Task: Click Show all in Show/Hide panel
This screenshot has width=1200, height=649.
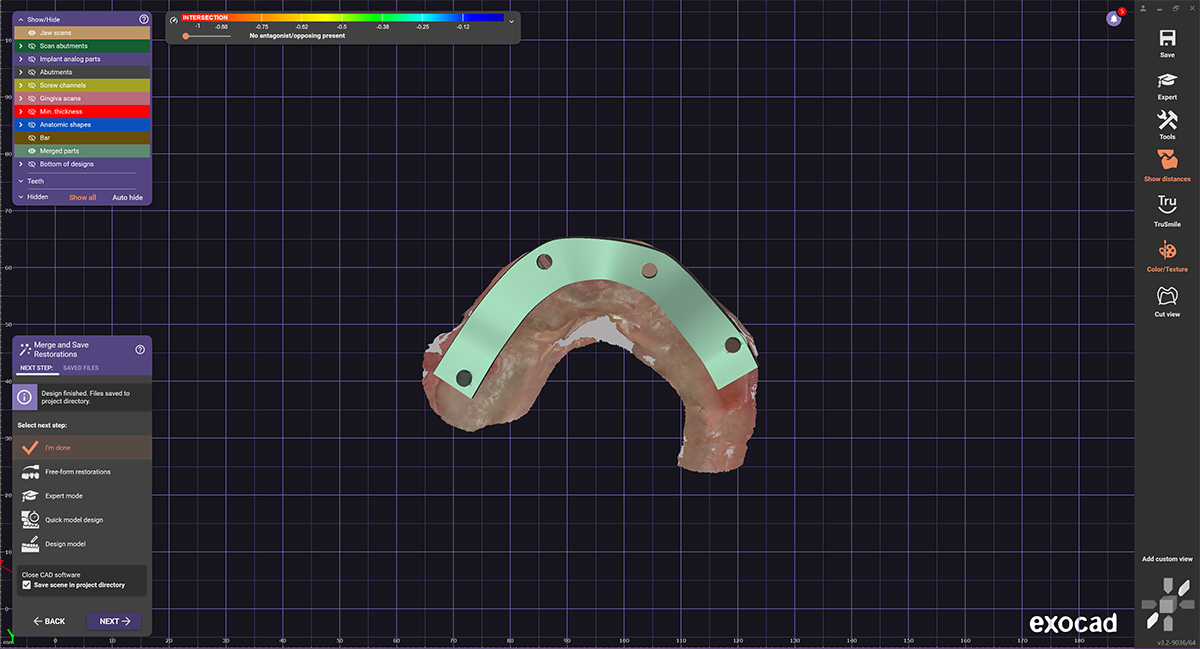Action: pyautogui.click(x=82, y=198)
